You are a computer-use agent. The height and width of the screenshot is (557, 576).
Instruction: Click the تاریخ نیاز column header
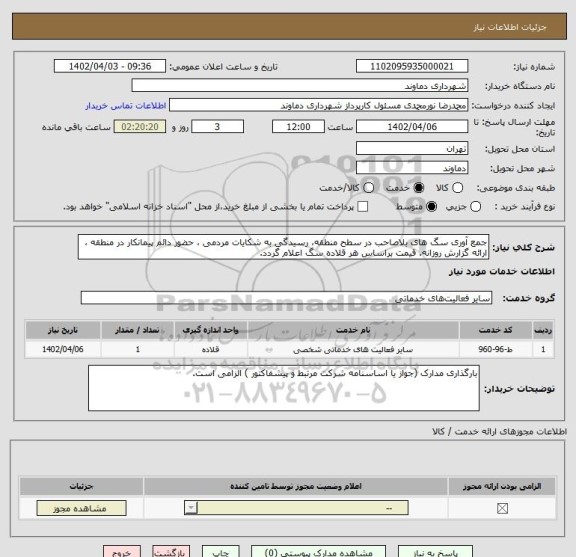coord(63,330)
